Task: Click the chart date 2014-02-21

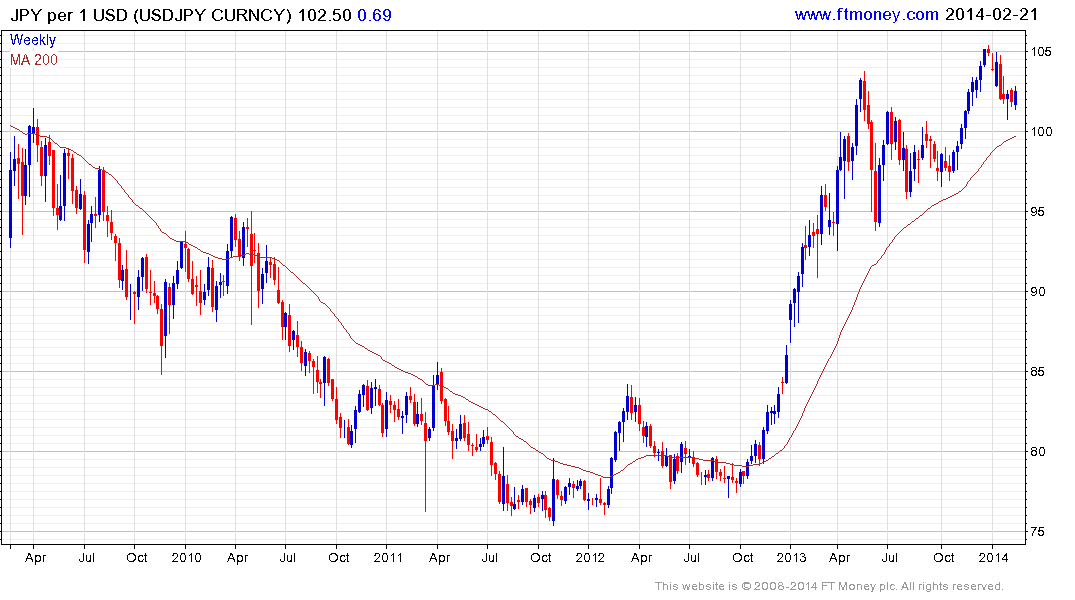Action: coord(989,15)
